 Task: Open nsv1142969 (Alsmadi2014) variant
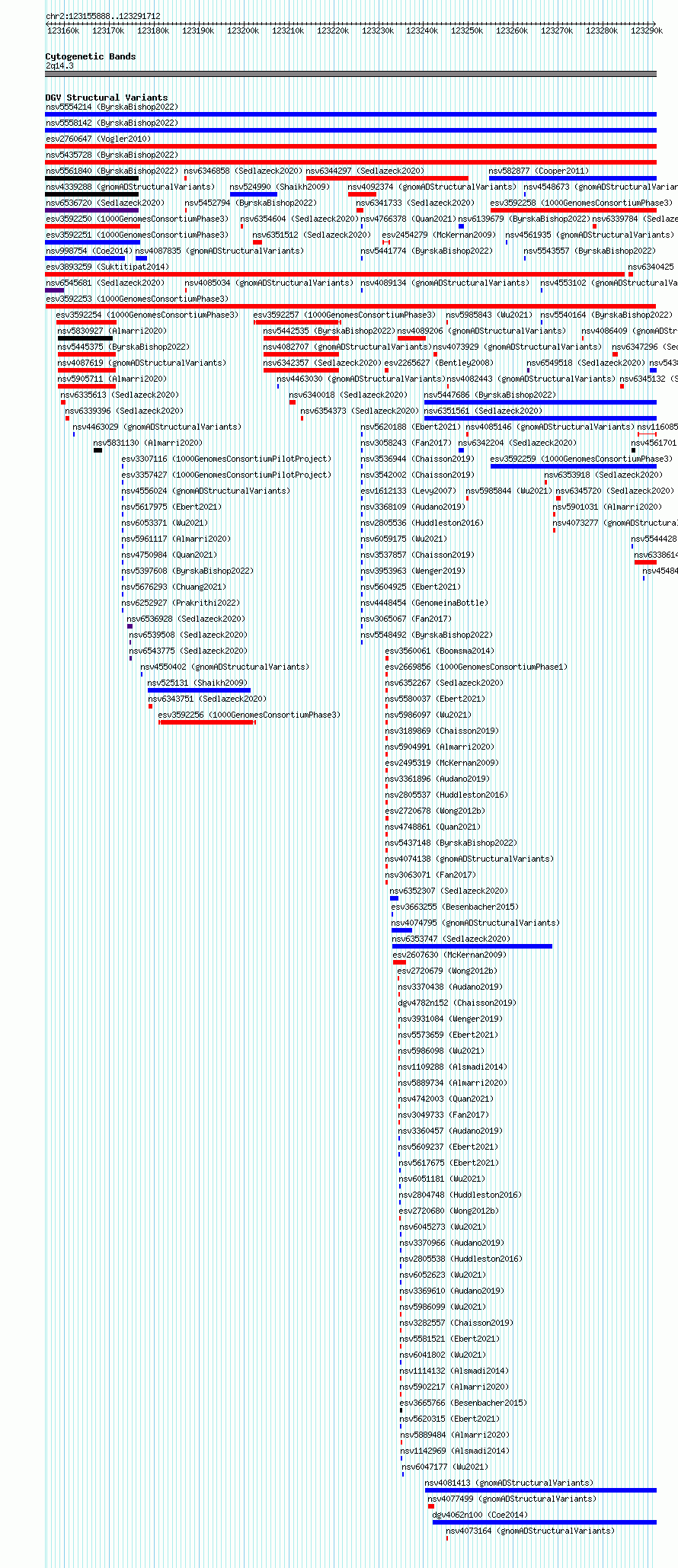click(x=455, y=1451)
